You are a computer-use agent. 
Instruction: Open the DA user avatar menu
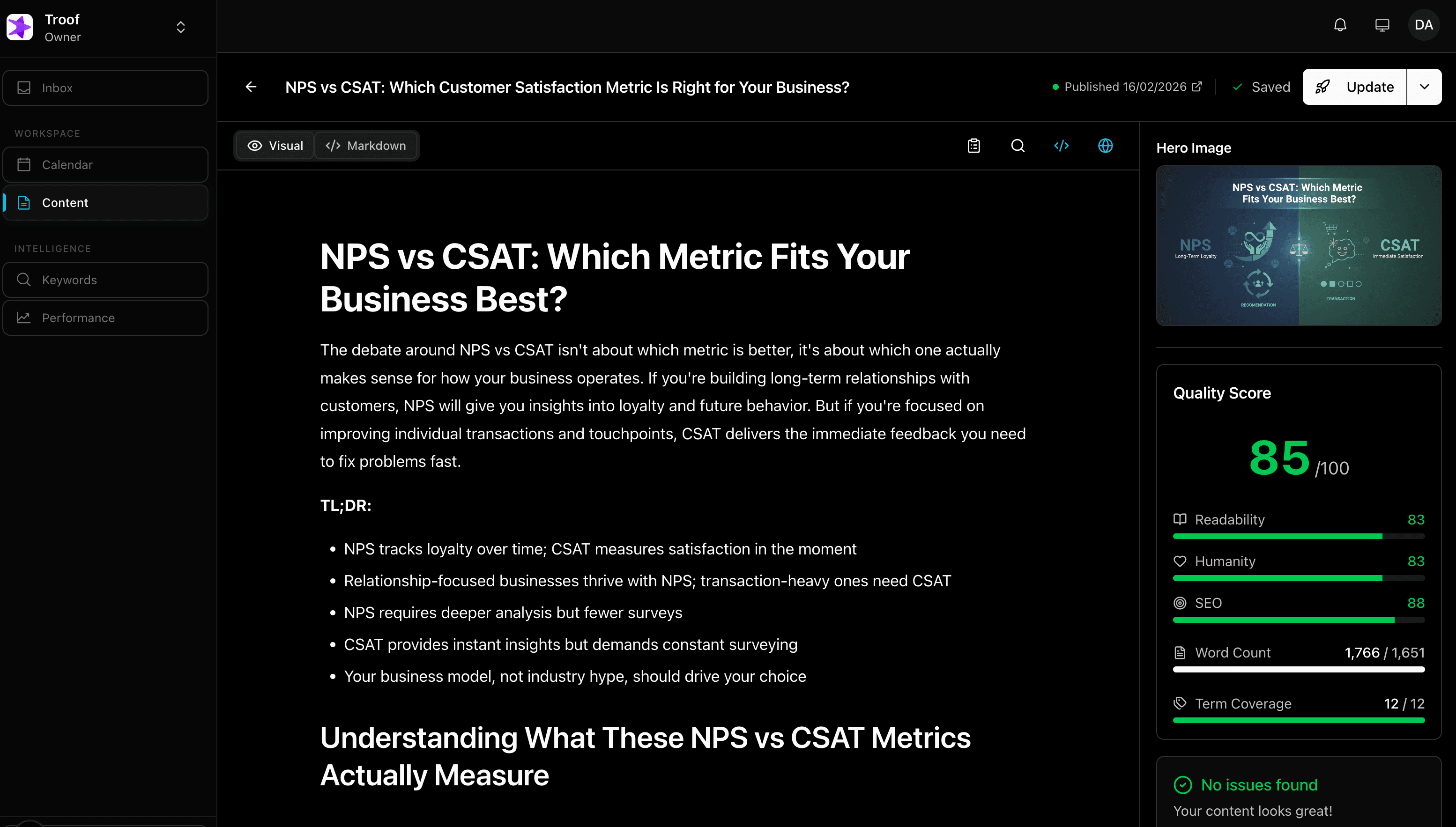(x=1423, y=25)
